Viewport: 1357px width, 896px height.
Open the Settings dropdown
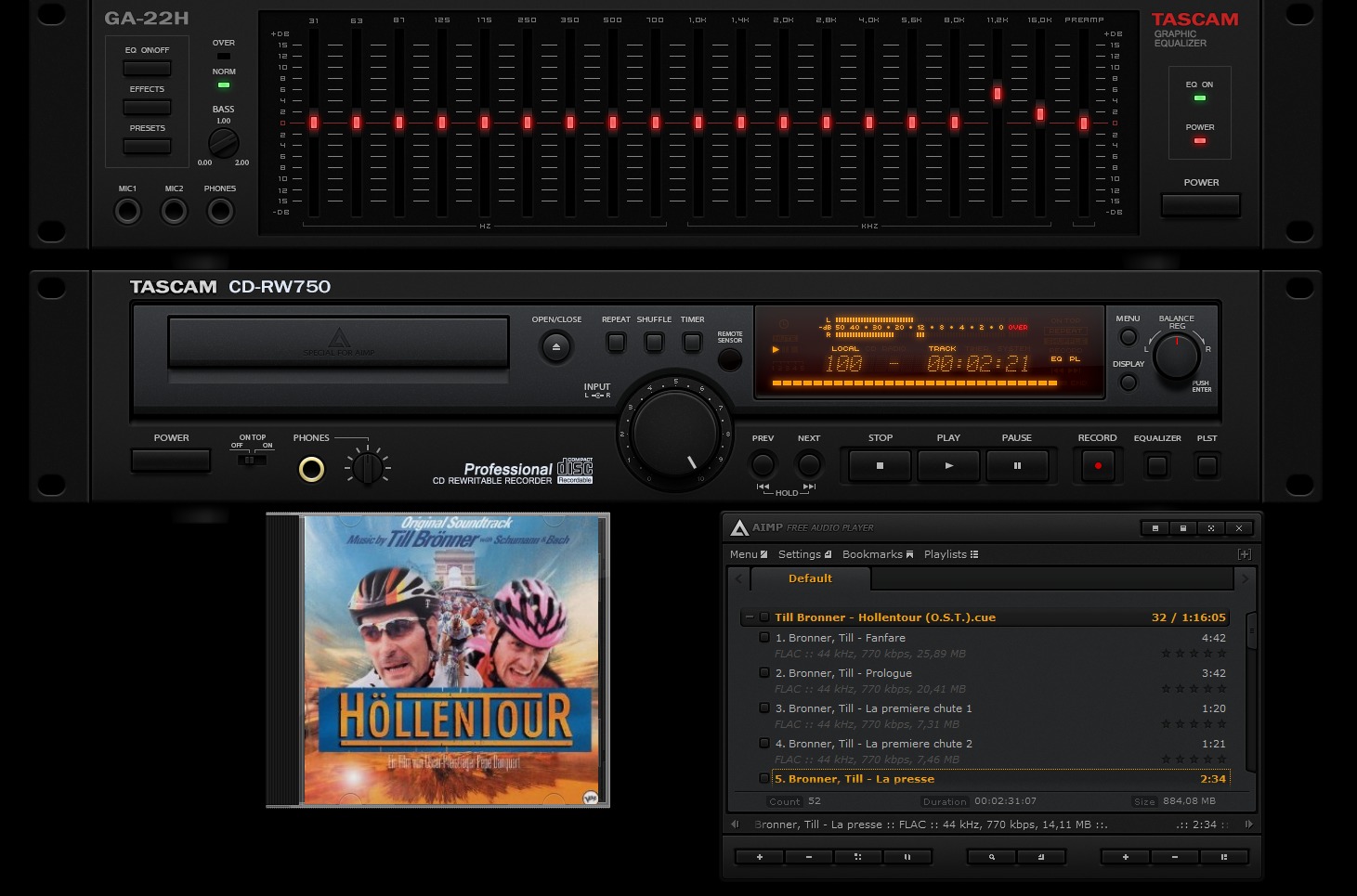click(804, 554)
